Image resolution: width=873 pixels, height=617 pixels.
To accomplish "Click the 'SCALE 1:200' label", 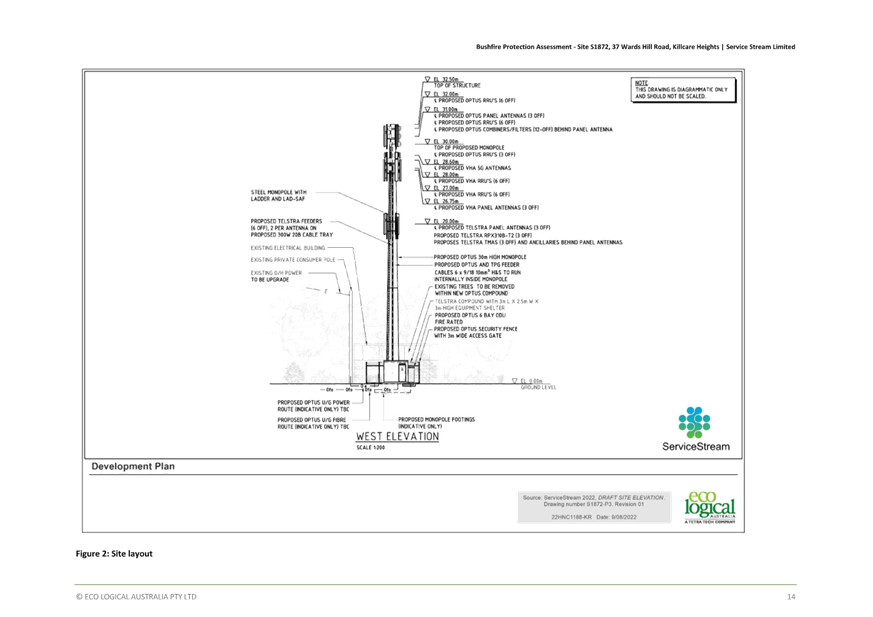I will (371, 448).
